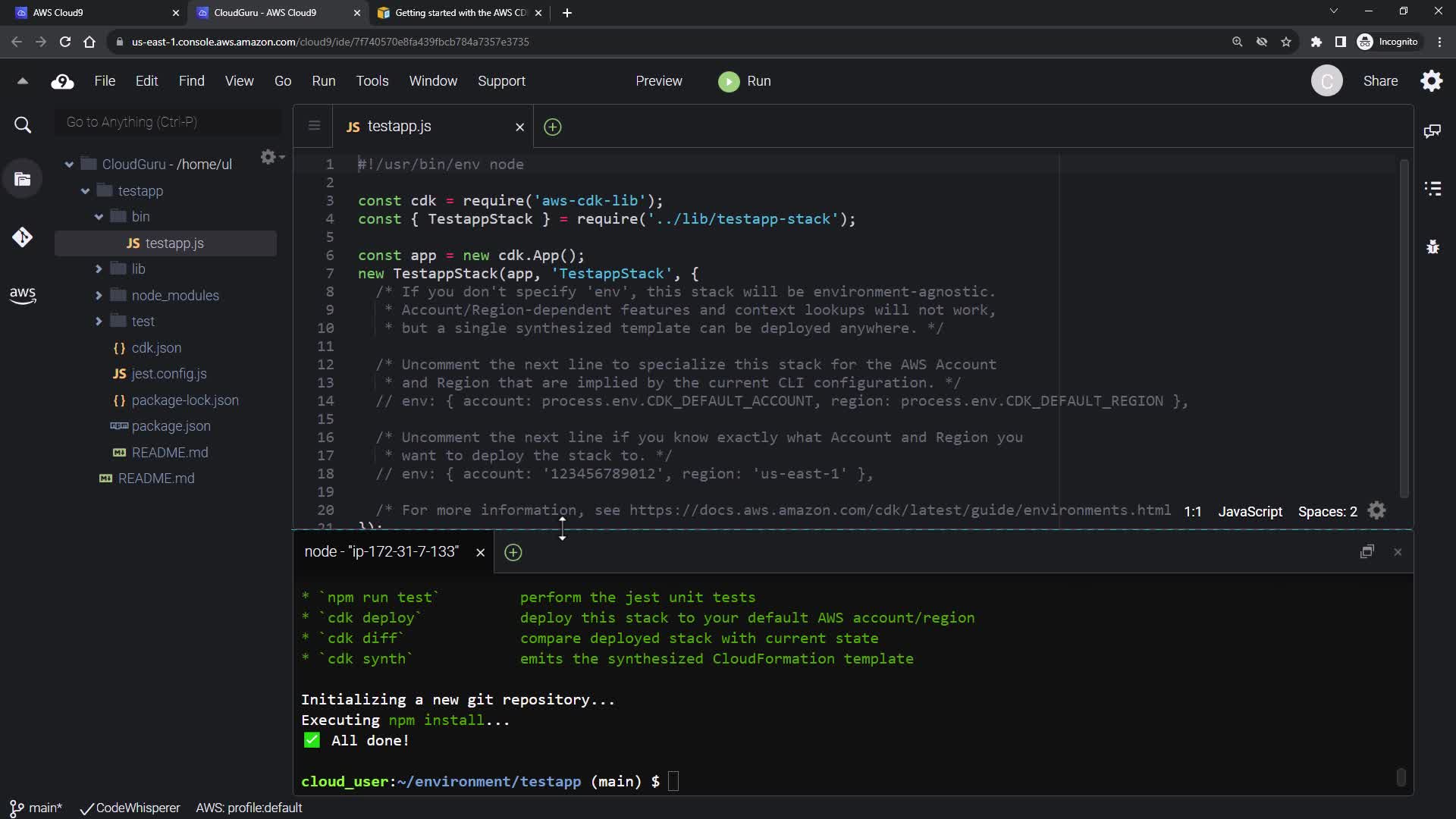Image resolution: width=1456 pixels, height=819 pixels.
Task: Hide the menu bar with the up arrow
Action: tap(22, 81)
